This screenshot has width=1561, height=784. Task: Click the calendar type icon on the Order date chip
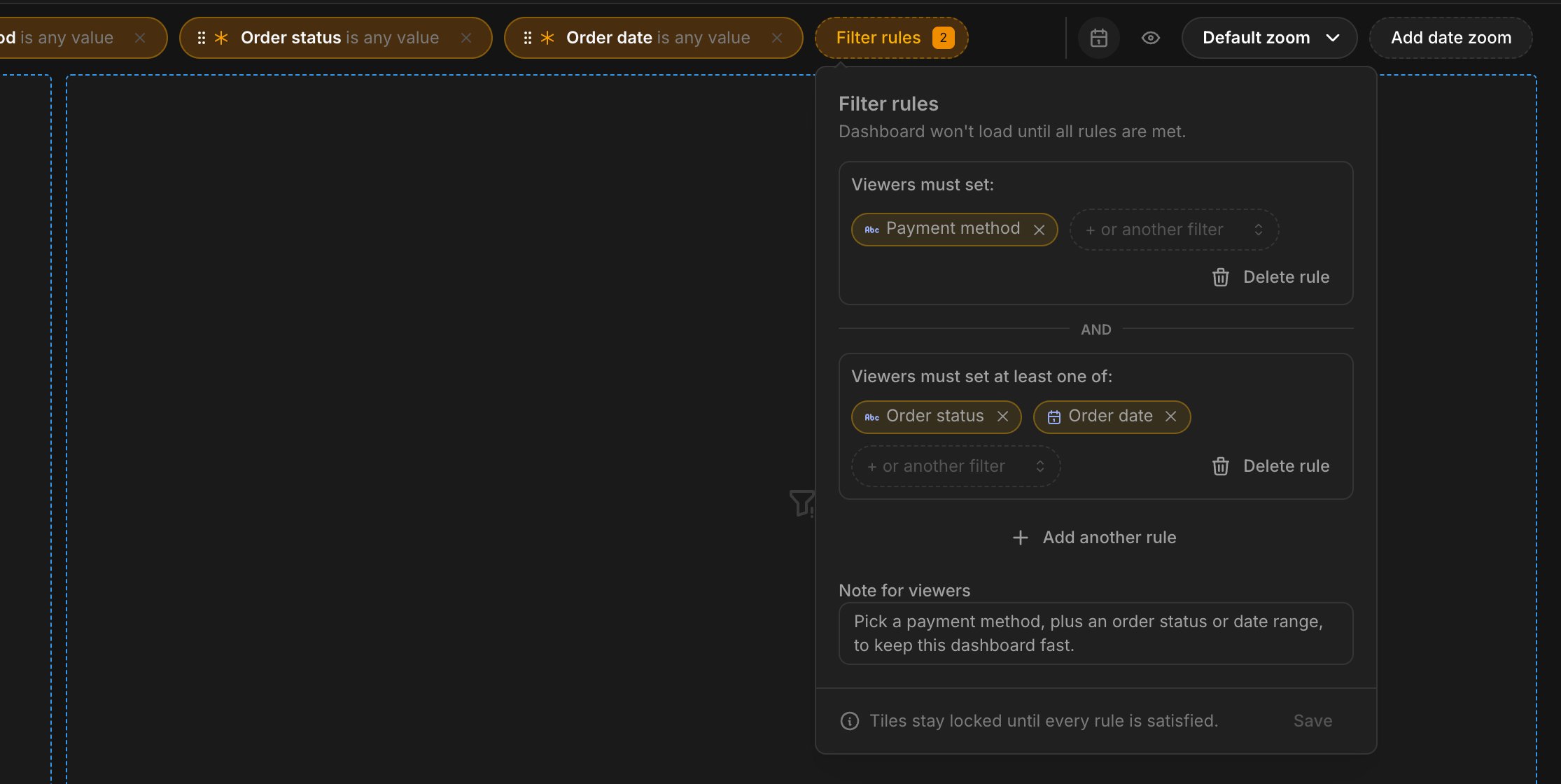click(1053, 417)
